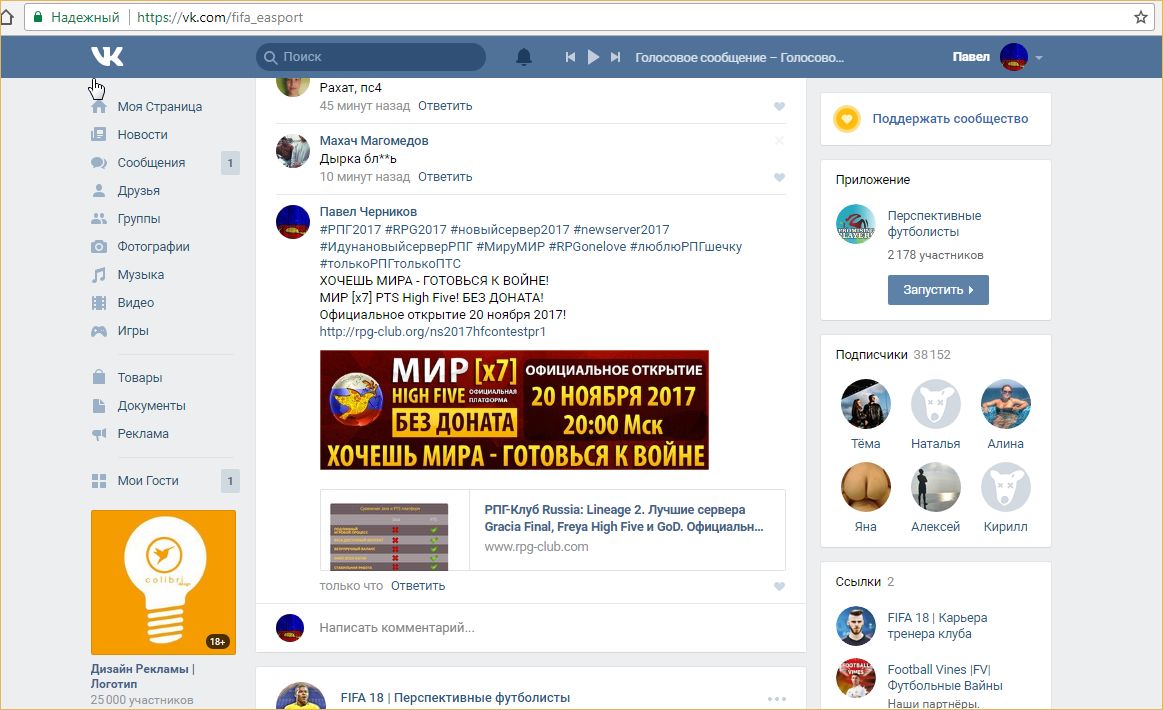Viewport: 1163px width, 710px height.
Task: Click the Товары bag icon
Action: tap(99, 377)
